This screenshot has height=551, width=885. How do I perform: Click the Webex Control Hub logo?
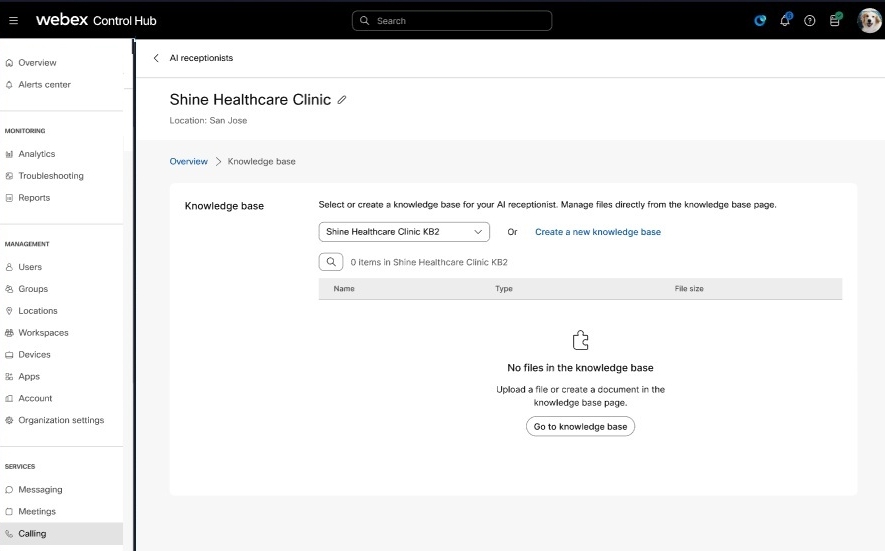point(96,20)
